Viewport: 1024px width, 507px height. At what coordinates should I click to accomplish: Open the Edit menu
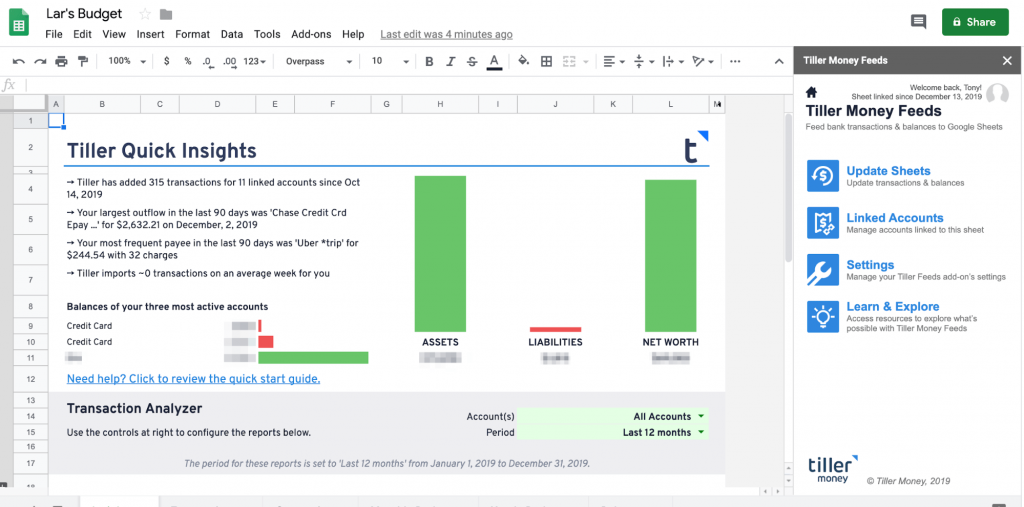click(x=82, y=34)
